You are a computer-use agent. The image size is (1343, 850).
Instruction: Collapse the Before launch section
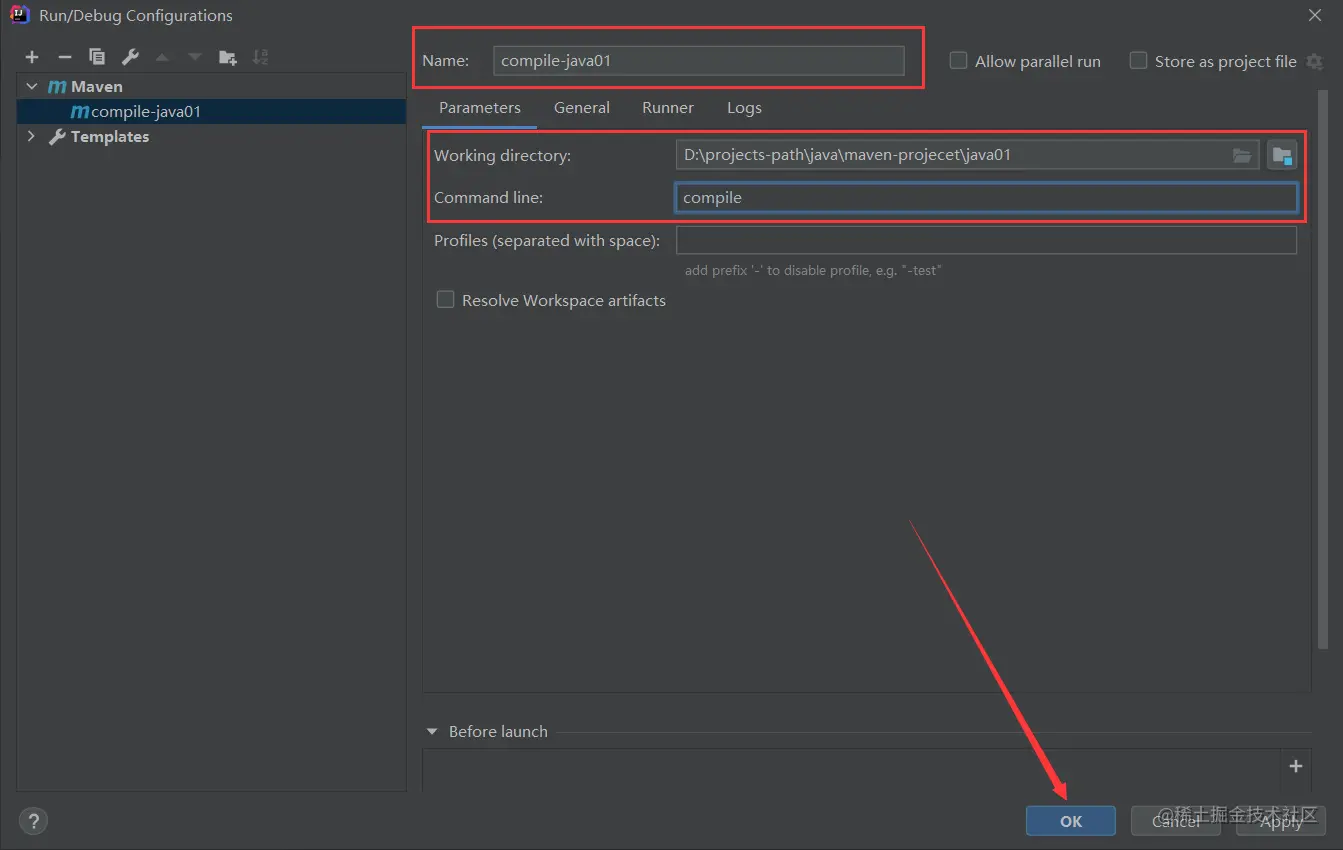point(432,731)
